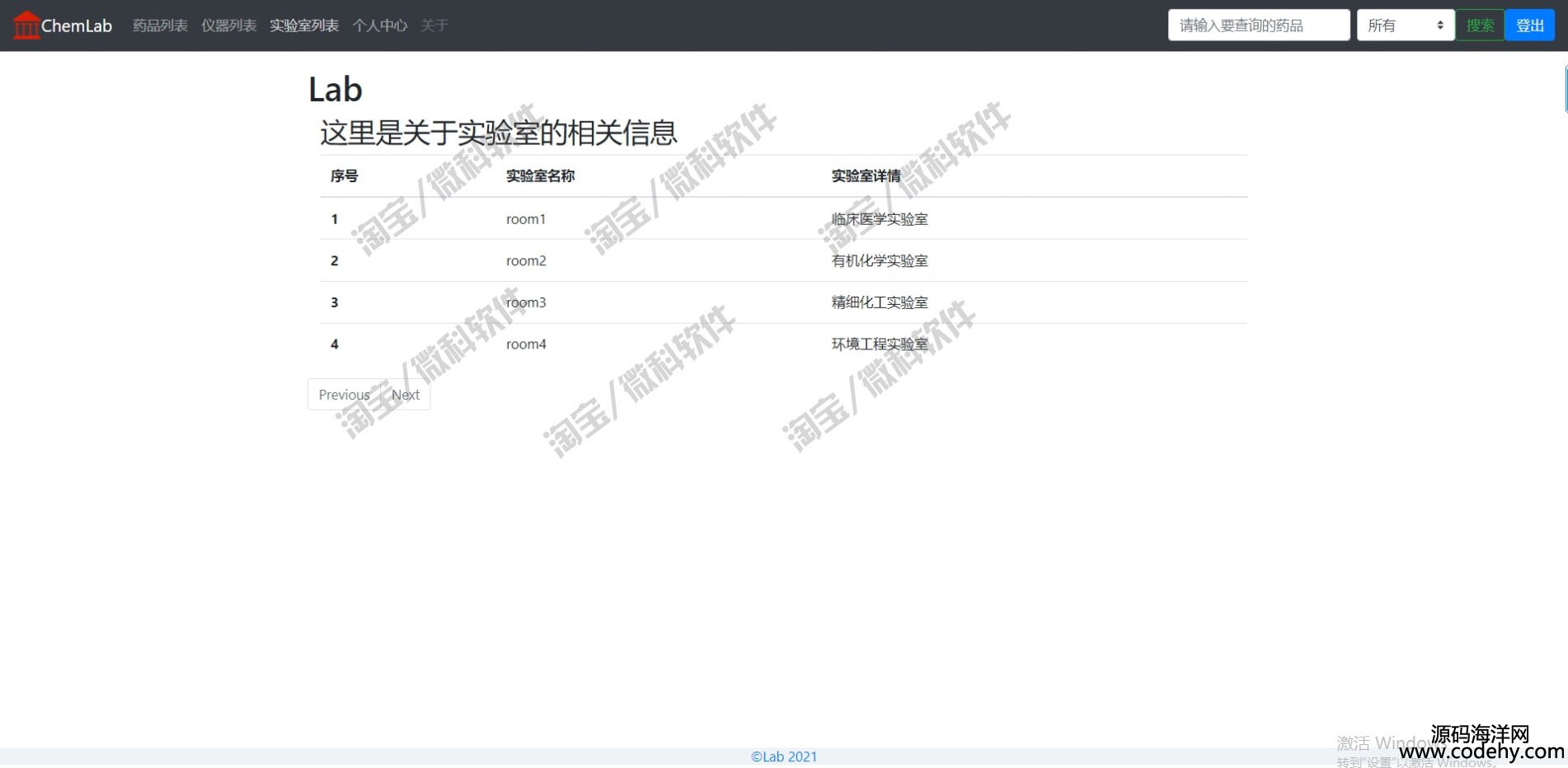Open the 仪器列表 nav item

click(228, 26)
